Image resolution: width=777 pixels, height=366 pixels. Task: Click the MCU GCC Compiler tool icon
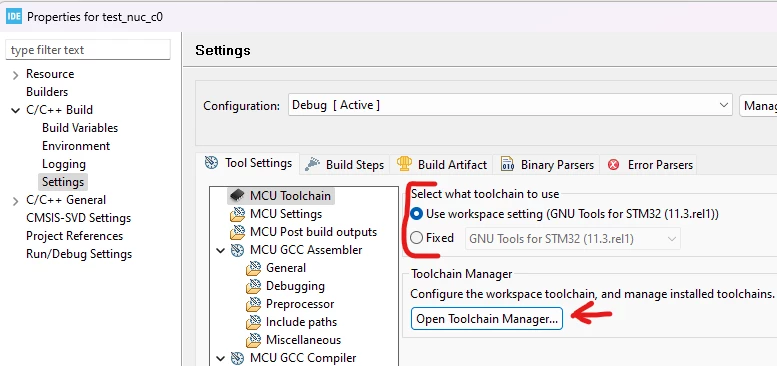(x=237, y=358)
